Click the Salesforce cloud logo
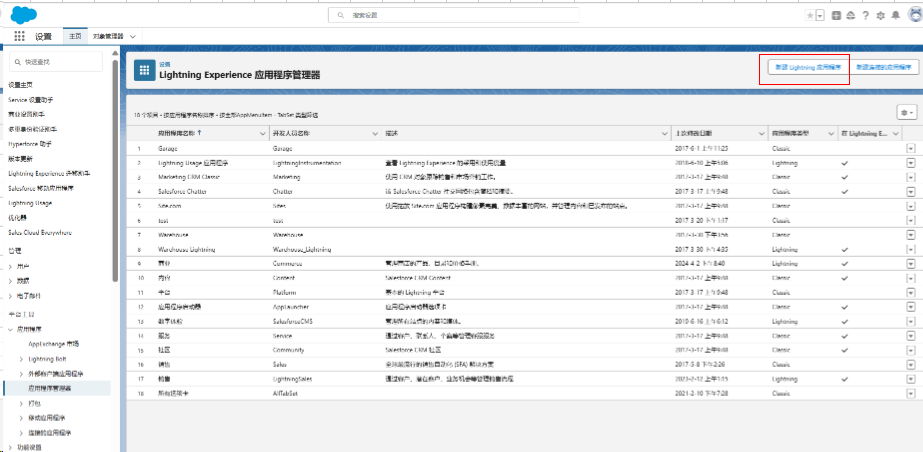This screenshot has height=452, width=923. click(24, 15)
